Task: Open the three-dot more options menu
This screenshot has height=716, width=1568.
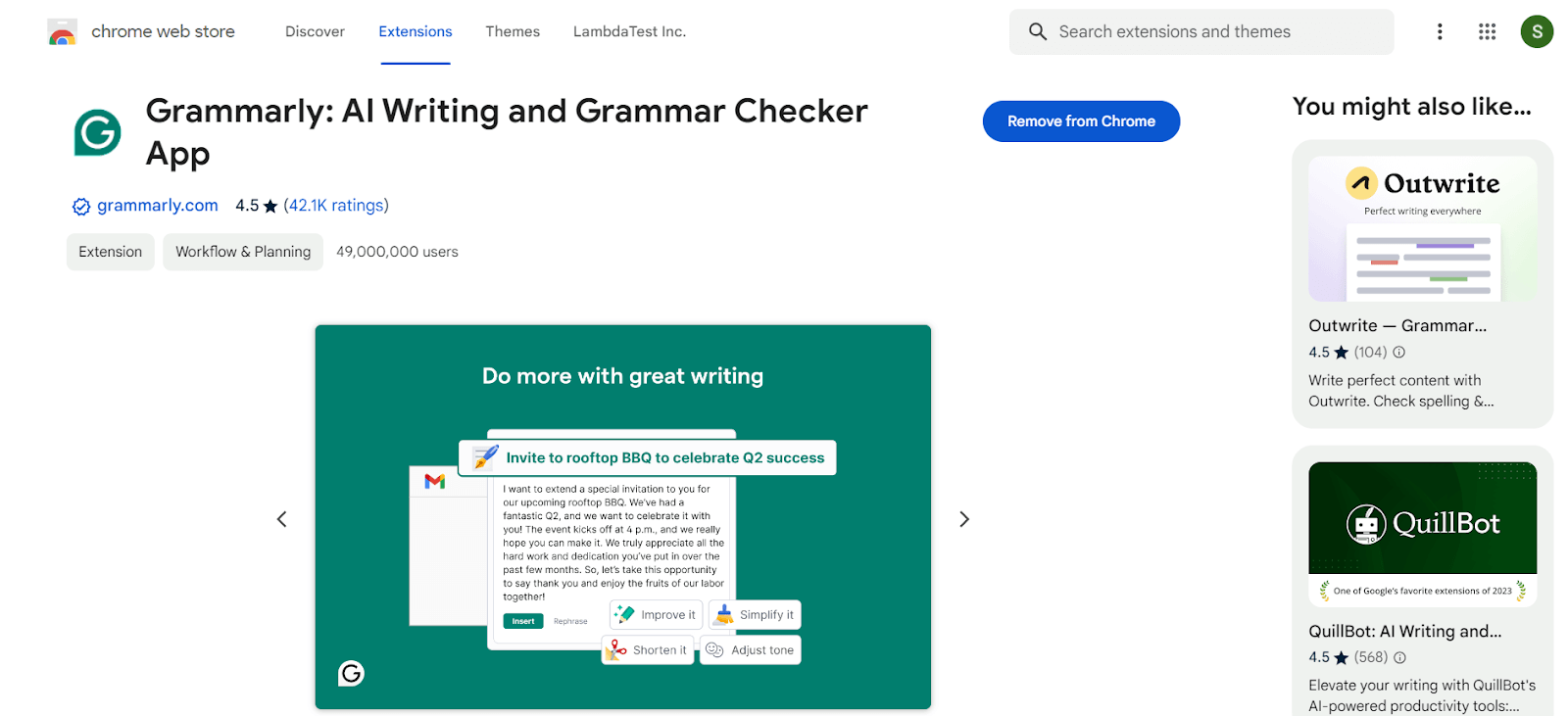Action: coord(1440,31)
